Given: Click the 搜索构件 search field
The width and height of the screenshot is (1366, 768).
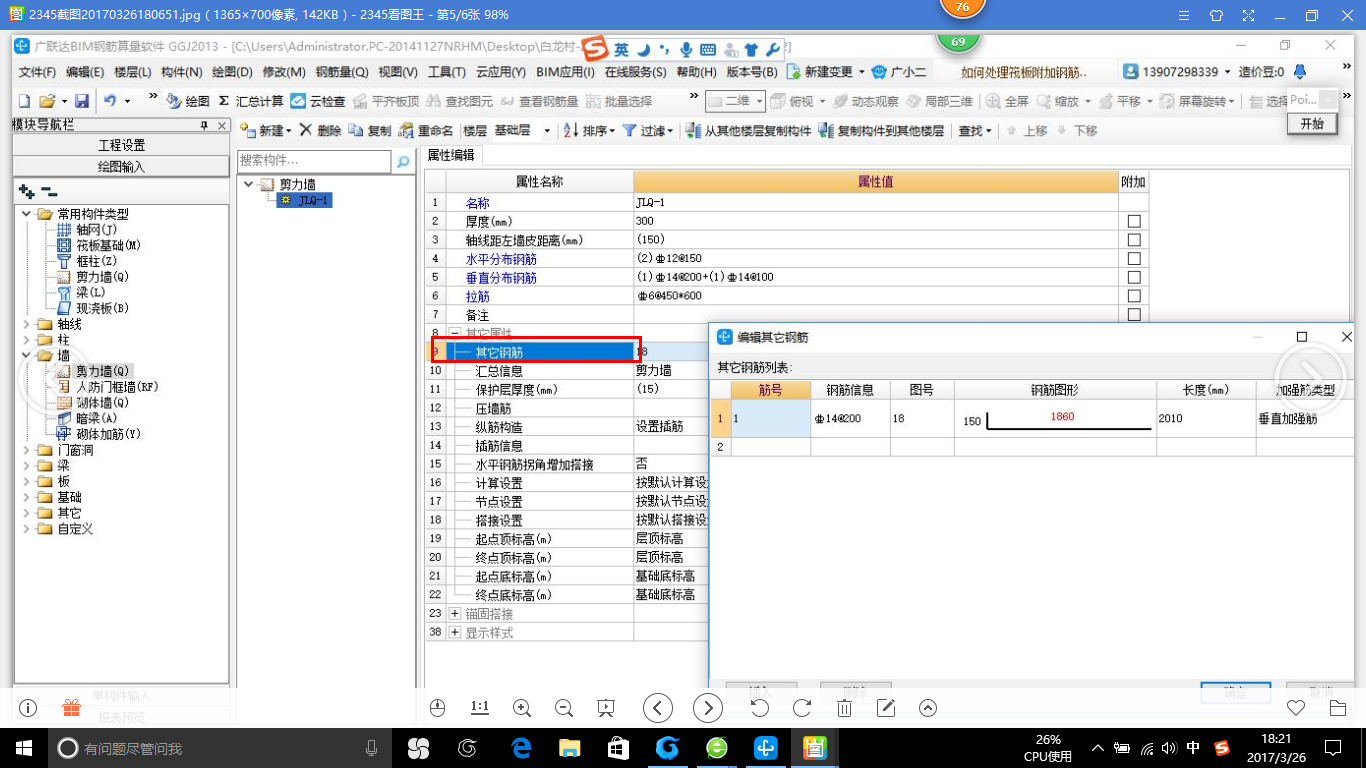Looking at the screenshot, I should tap(314, 161).
